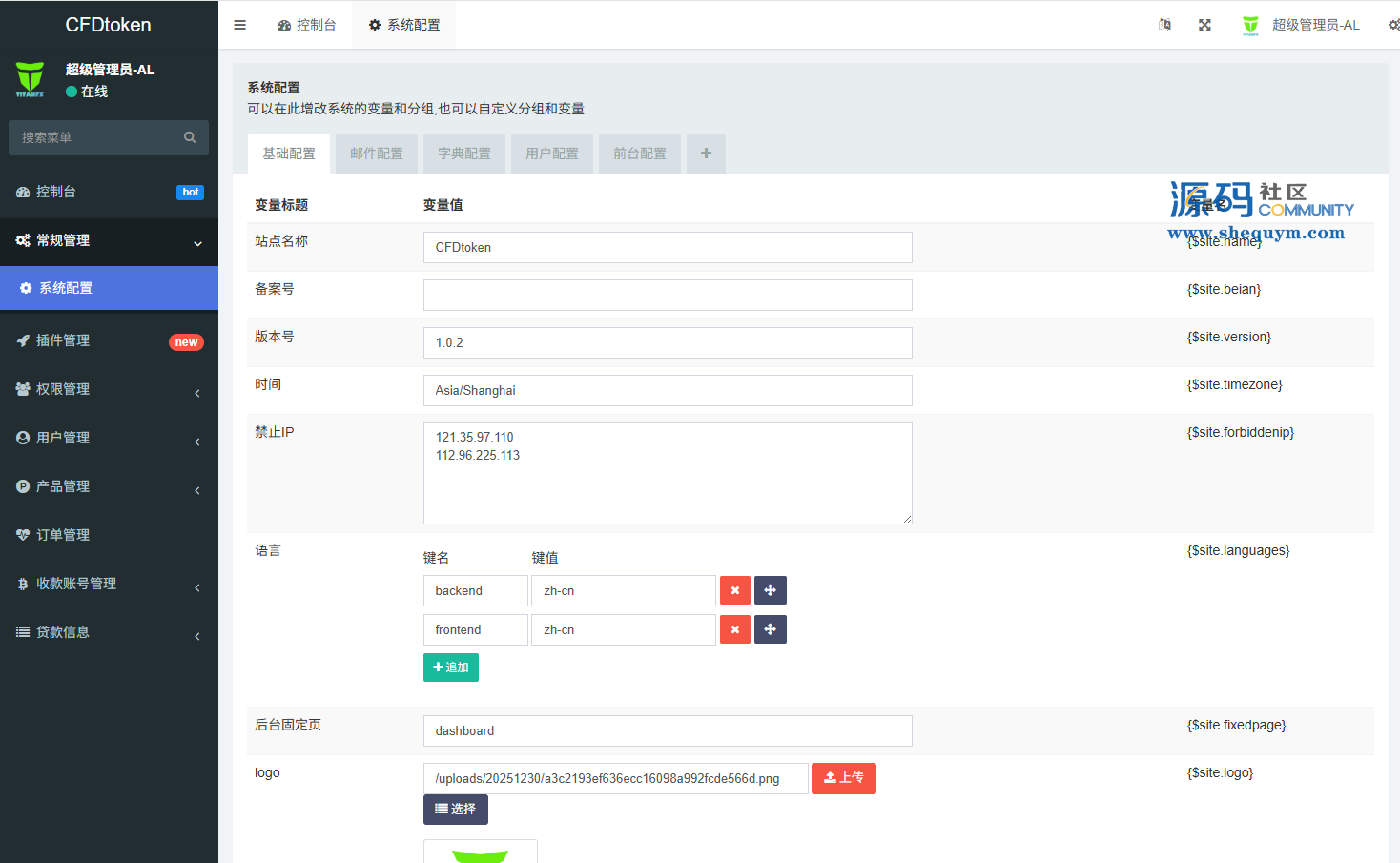Viewport: 1400px width, 863px height.
Task: Delete the backend language row
Action: tap(734, 590)
